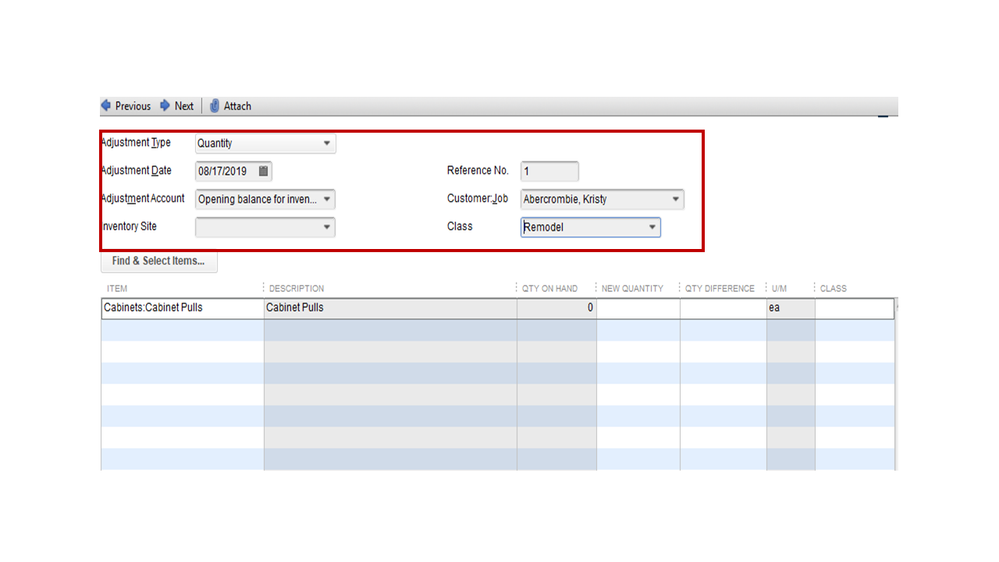The image size is (999, 562).
Task: Click the Attach paperclip icon
Action: (x=215, y=106)
